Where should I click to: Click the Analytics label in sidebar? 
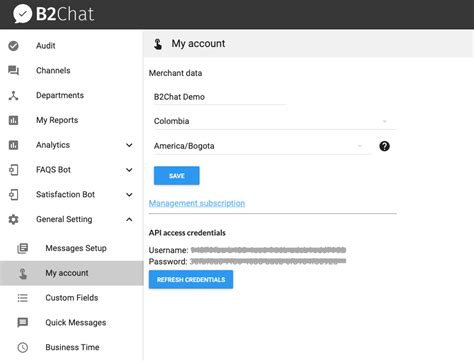click(53, 145)
